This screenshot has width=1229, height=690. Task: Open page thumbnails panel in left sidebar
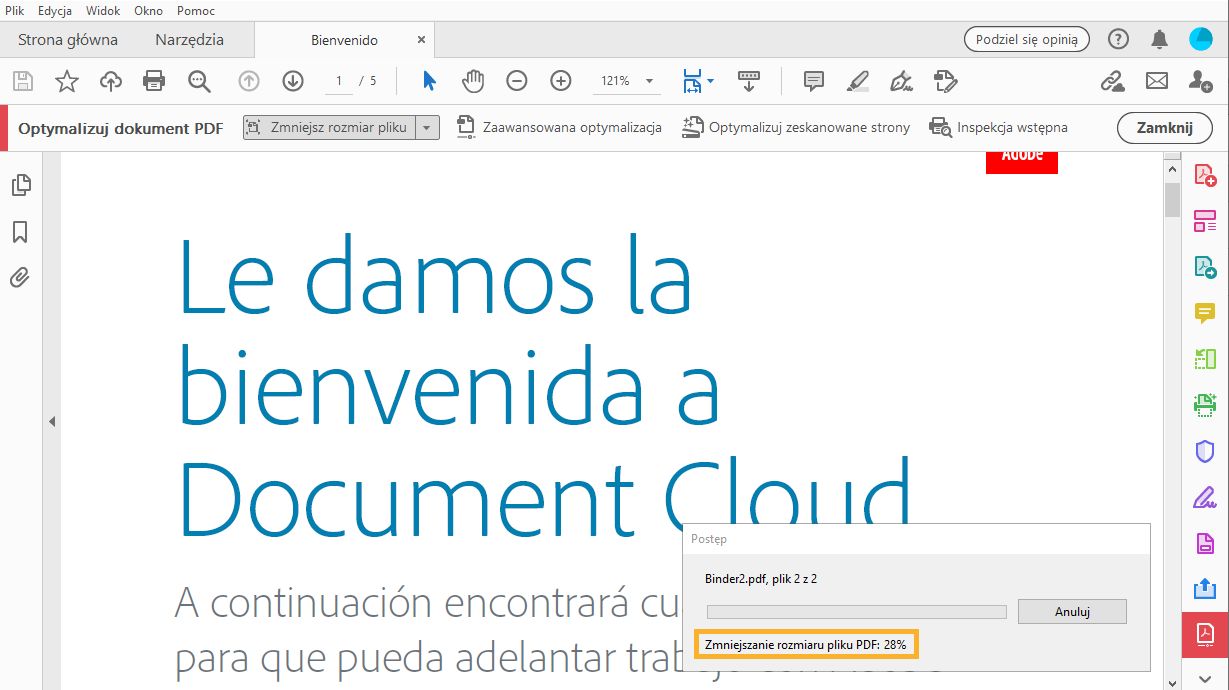click(21, 185)
